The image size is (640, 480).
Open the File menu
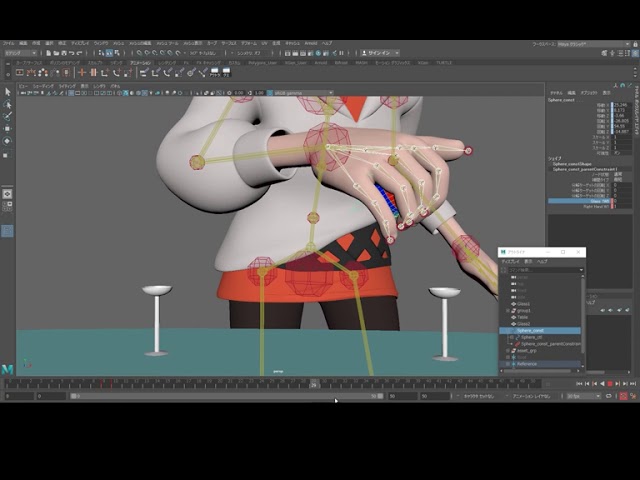click(x=8, y=43)
